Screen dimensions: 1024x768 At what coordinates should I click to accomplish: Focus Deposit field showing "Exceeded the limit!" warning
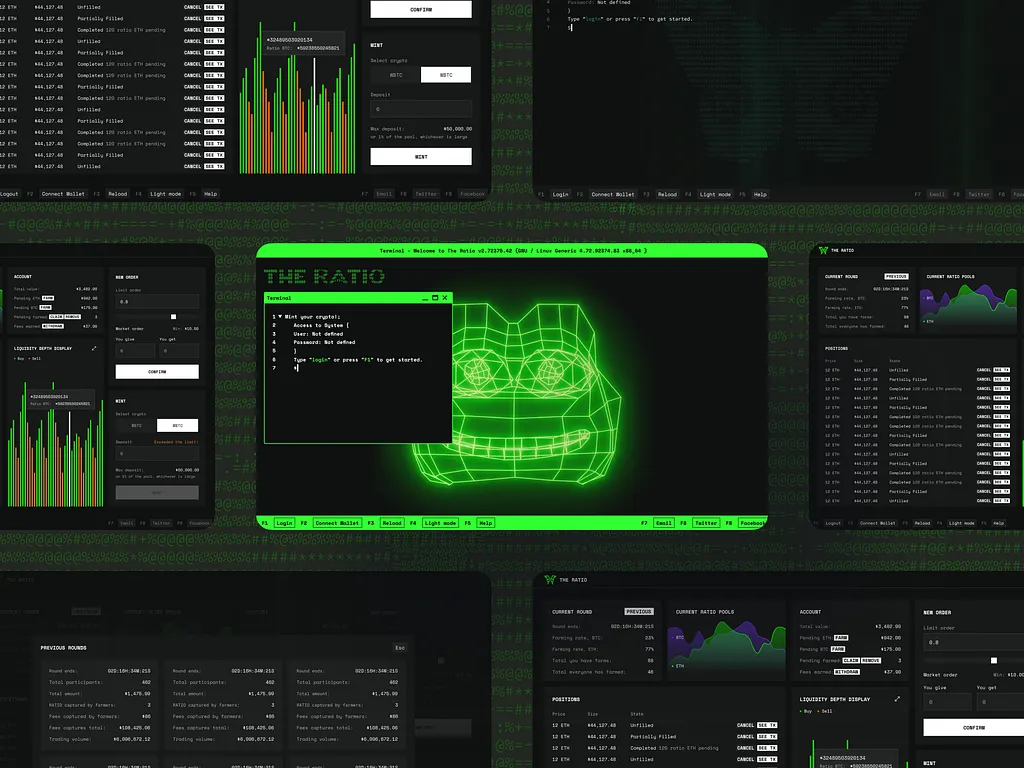[x=157, y=454]
